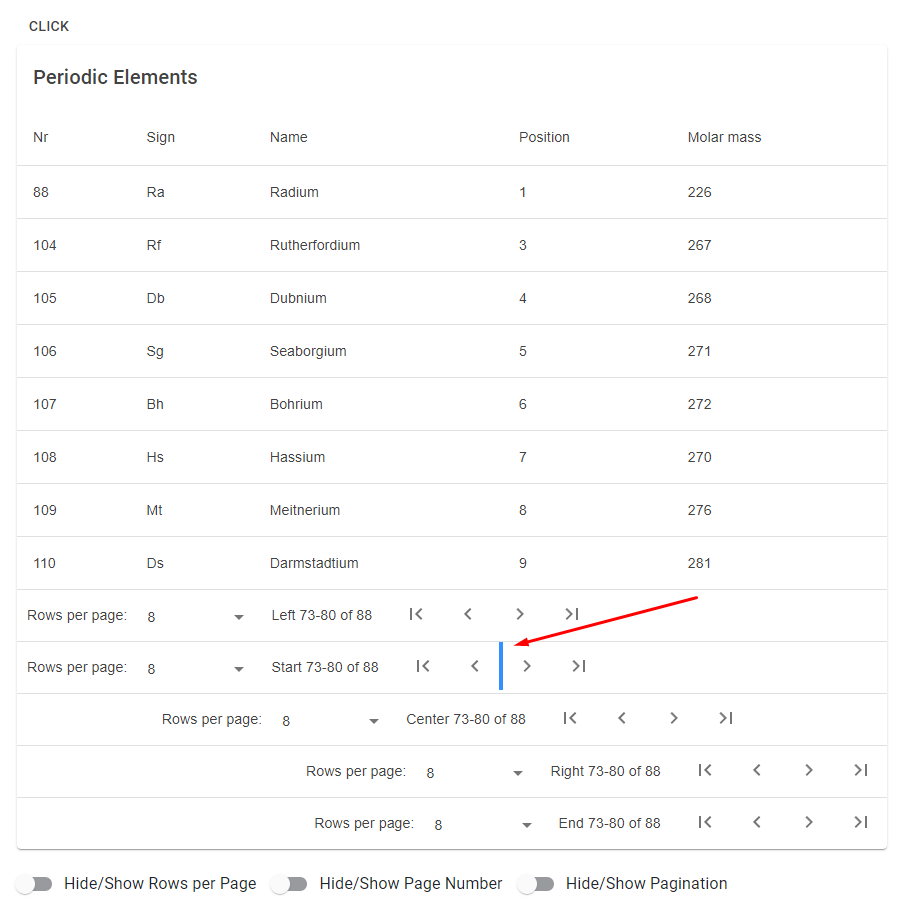Viewport: 902px width, 913px height.
Task: Click the Molar mass column header
Action: (724, 137)
